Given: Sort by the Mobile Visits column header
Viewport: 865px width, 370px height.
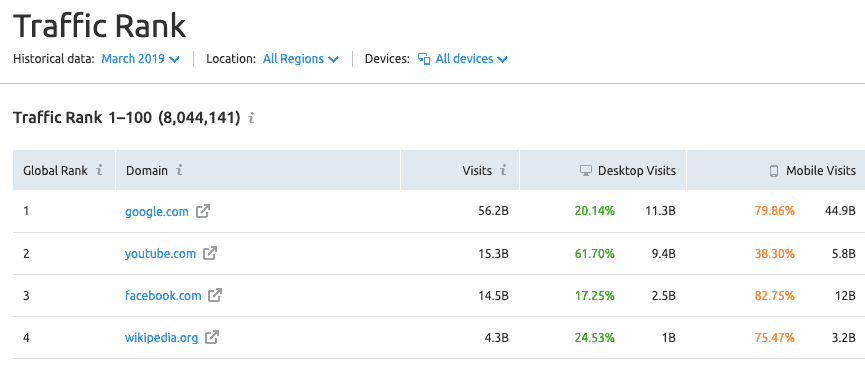Looking at the screenshot, I should (813, 170).
